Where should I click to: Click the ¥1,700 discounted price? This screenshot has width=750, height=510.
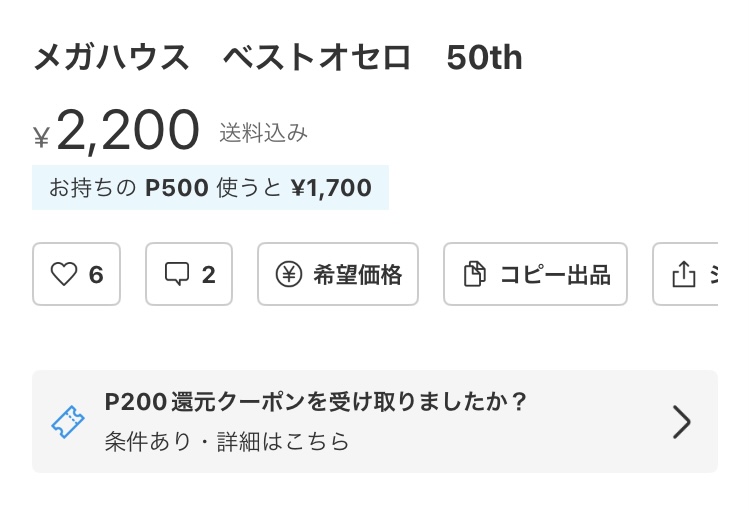click(331, 188)
